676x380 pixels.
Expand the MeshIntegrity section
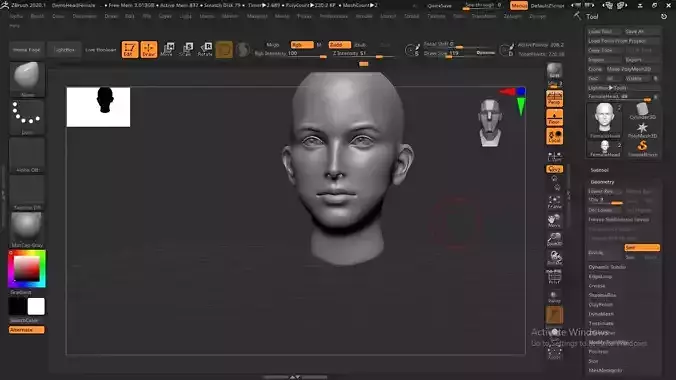605,371
